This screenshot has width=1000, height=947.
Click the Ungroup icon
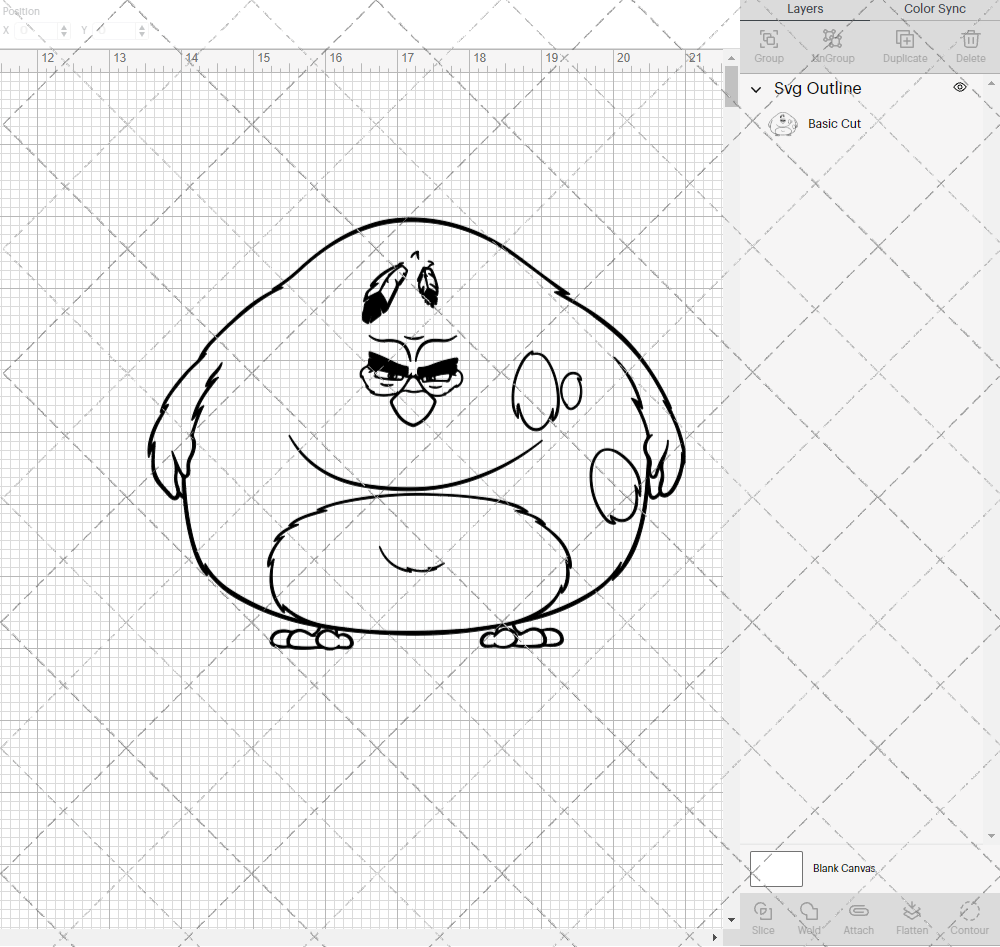tap(832, 40)
